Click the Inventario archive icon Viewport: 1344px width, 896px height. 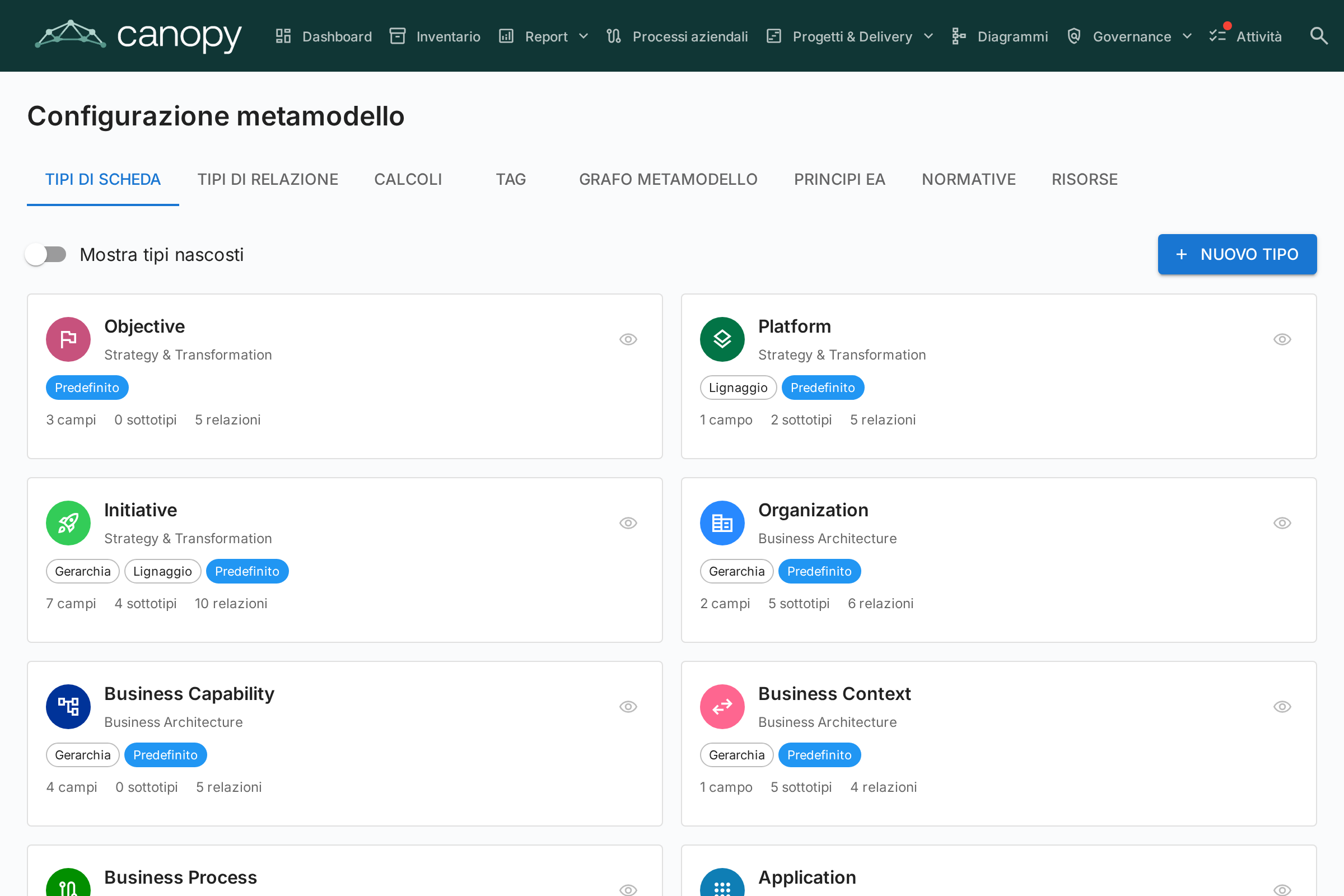[x=398, y=36]
